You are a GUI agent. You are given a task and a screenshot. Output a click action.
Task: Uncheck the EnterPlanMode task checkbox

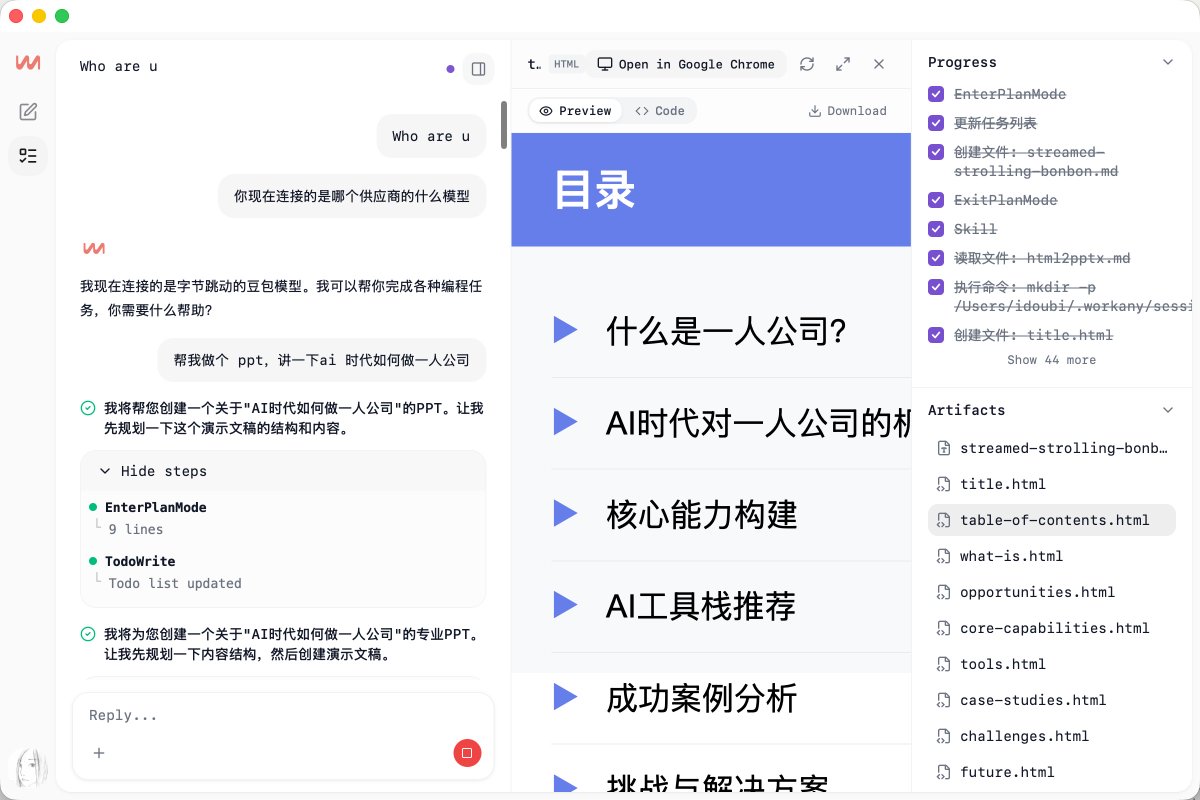click(x=935, y=93)
